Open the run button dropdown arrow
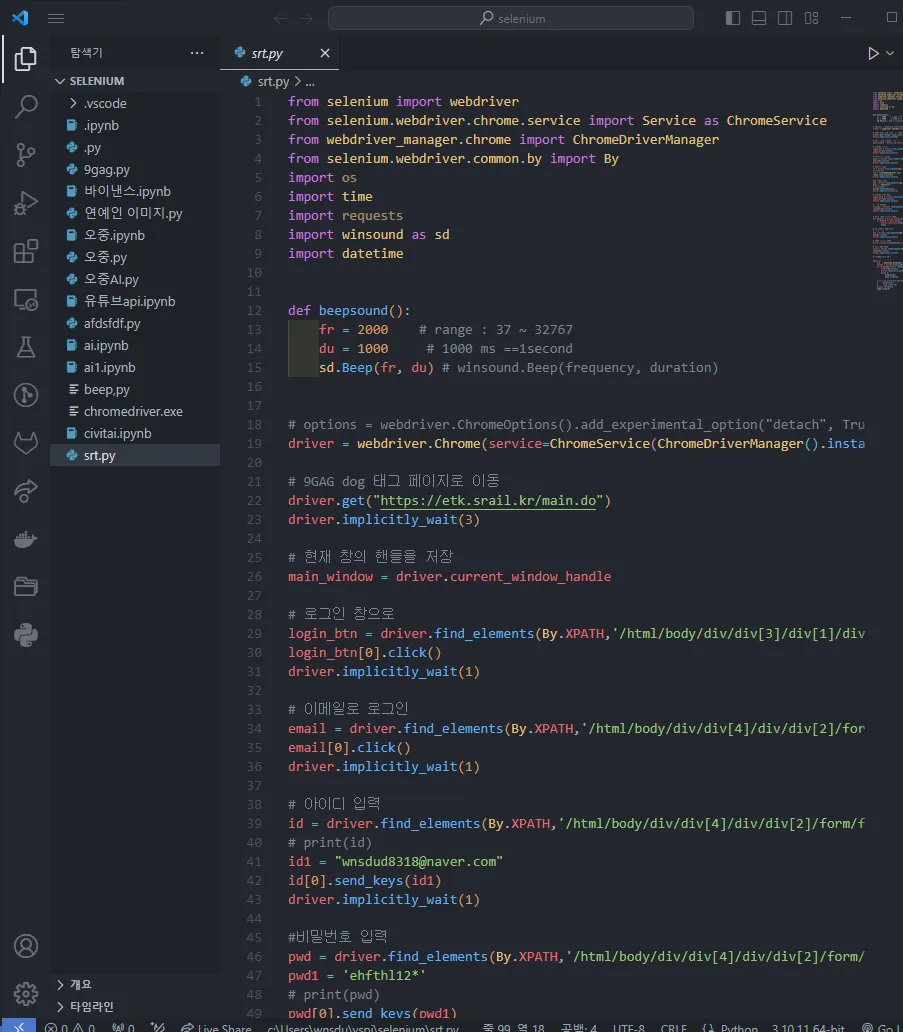This screenshot has width=903, height=1032. click(891, 53)
